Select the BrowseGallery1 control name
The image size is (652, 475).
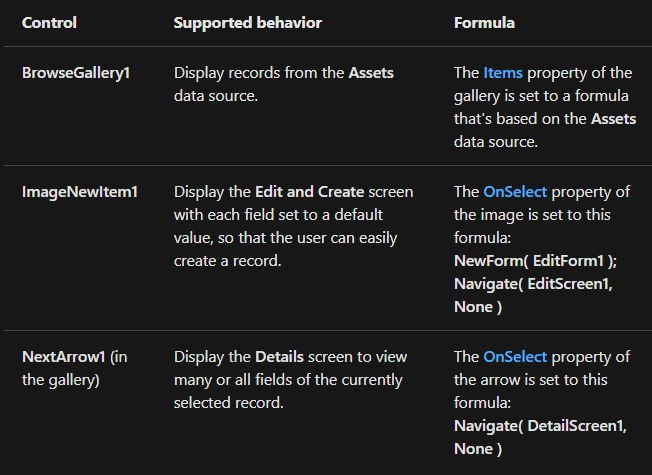coord(76,73)
